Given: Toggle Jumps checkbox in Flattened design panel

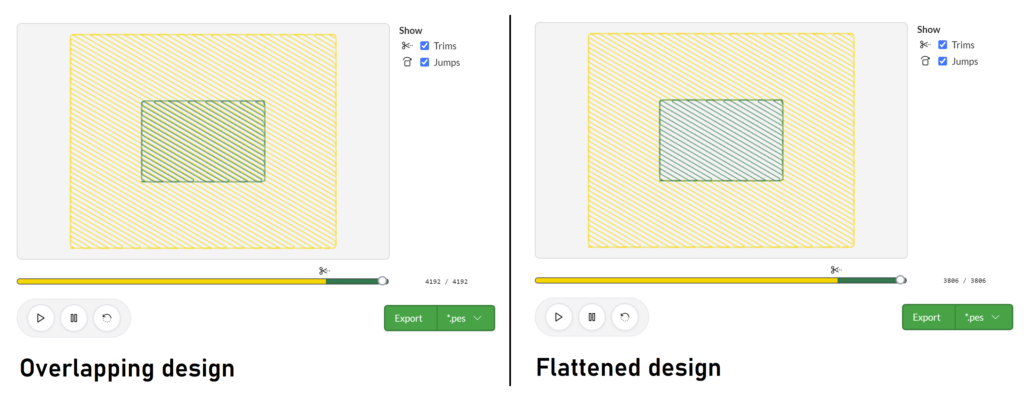Looking at the screenshot, I should 942,61.
